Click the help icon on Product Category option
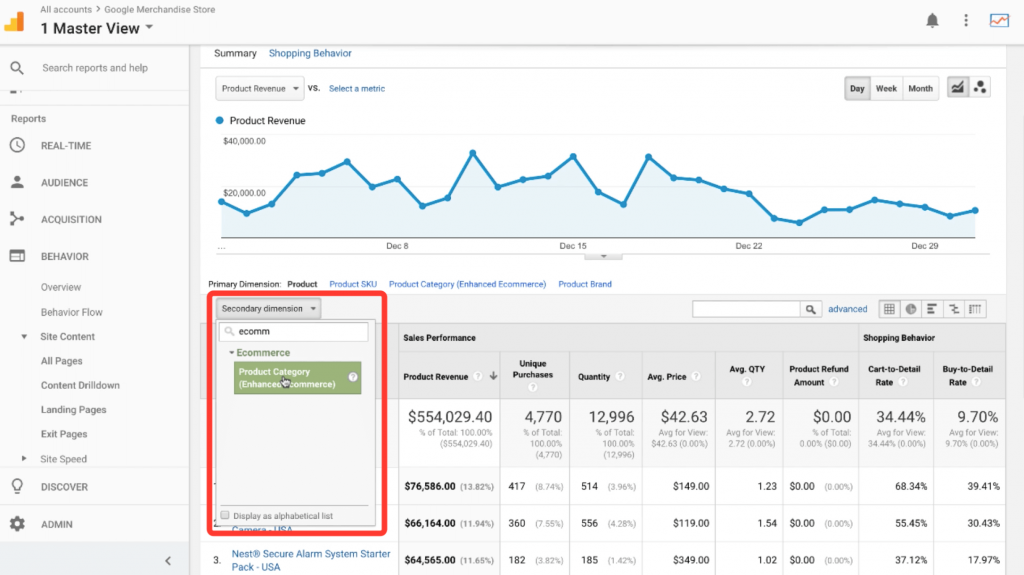This screenshot has height=575, width=1024. tap(353, 377)
